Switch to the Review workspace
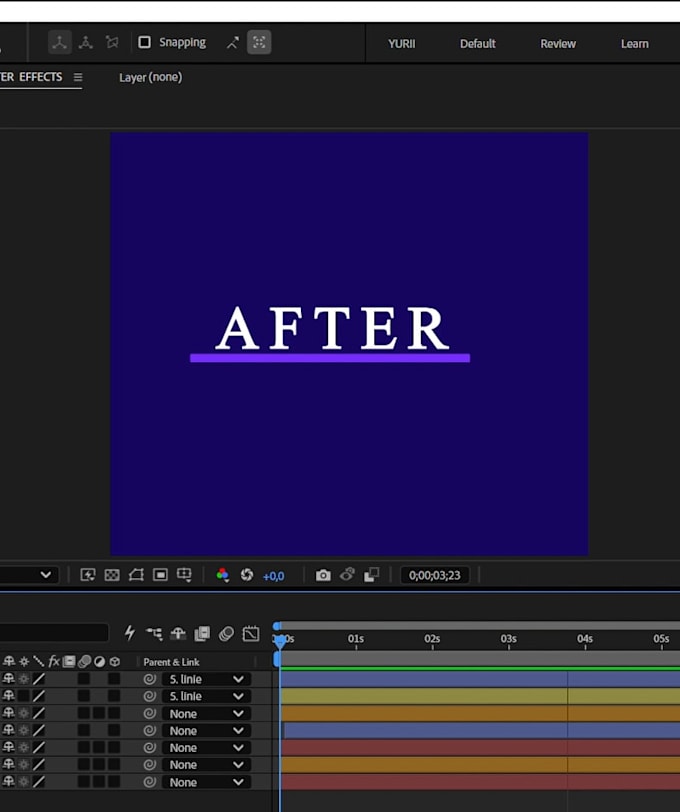Viewport: 680px width, 812px height. coord(558,44)
